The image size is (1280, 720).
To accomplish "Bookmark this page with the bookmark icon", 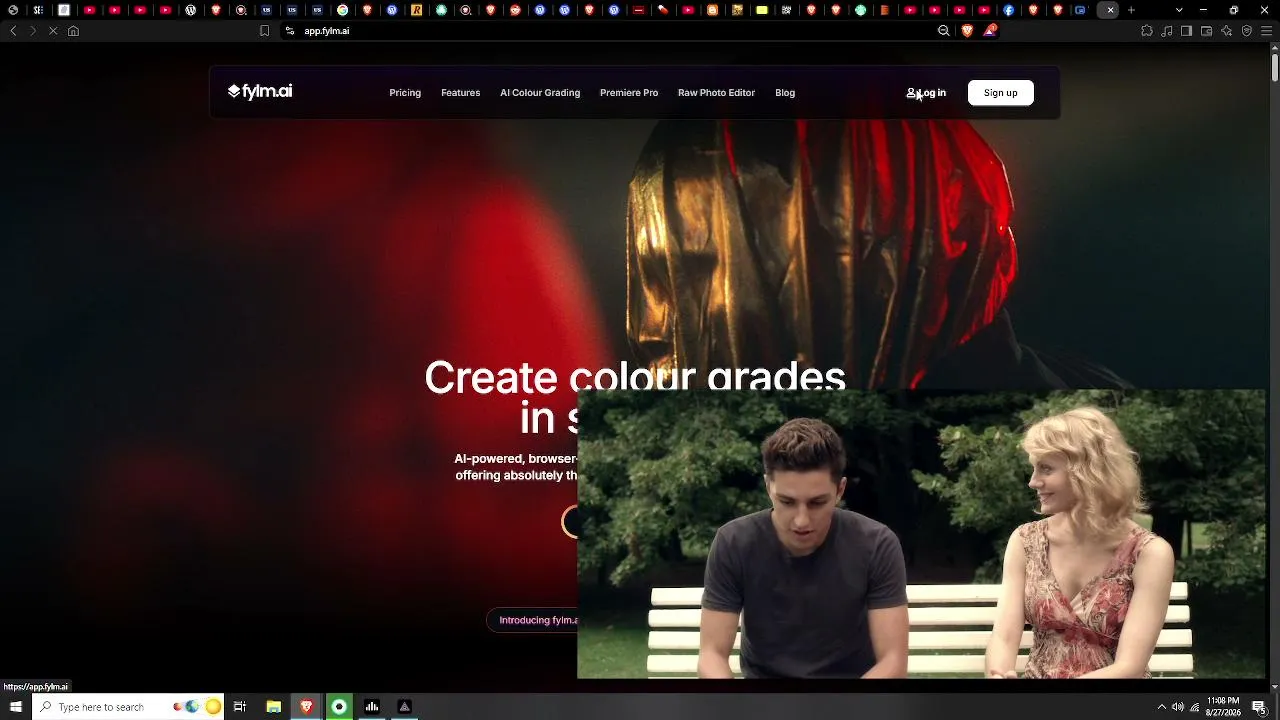I will 264,31.
